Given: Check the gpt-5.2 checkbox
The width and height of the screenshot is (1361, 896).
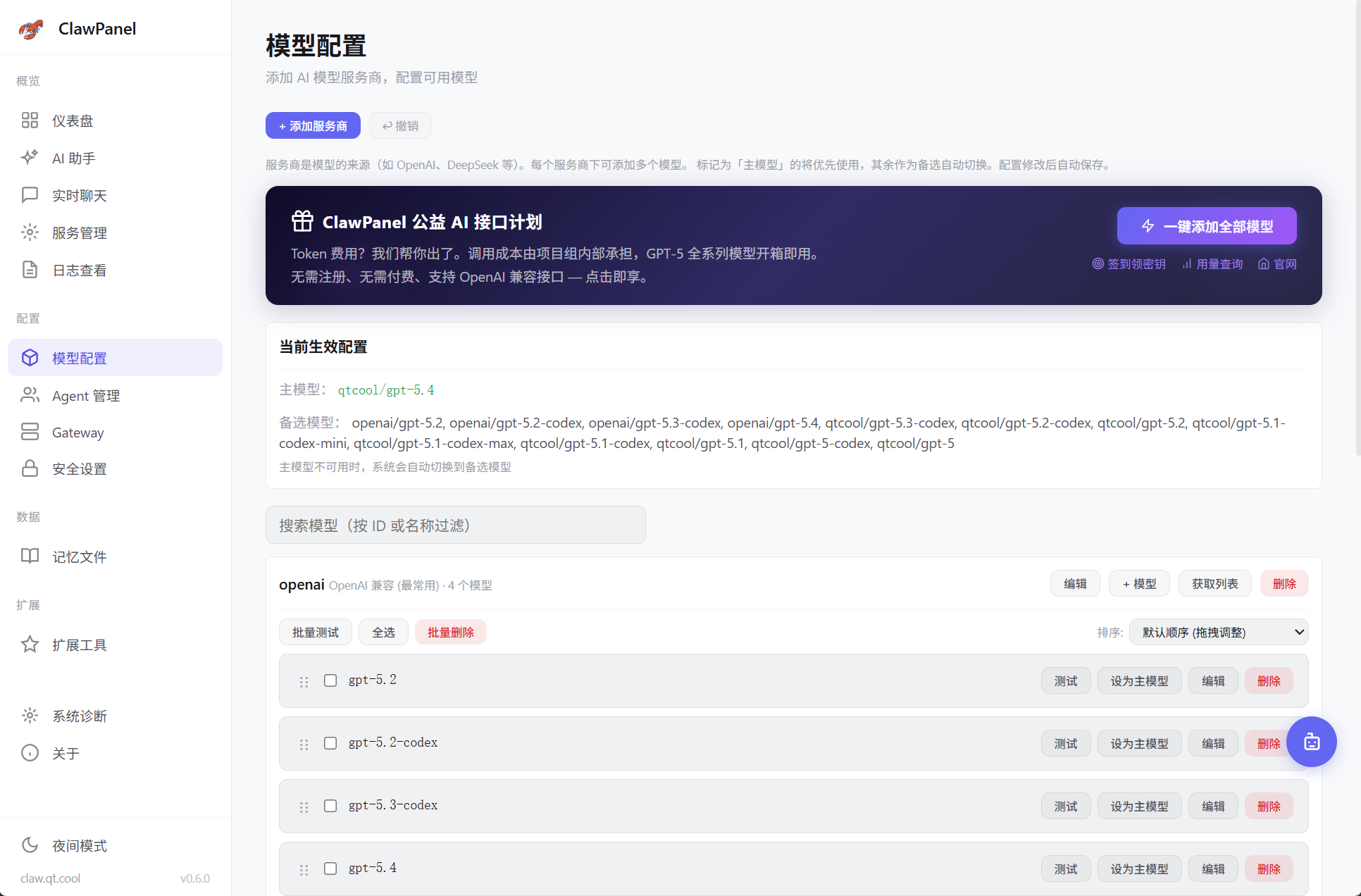Looking at the screenshot, I should (x=330, y=681).
